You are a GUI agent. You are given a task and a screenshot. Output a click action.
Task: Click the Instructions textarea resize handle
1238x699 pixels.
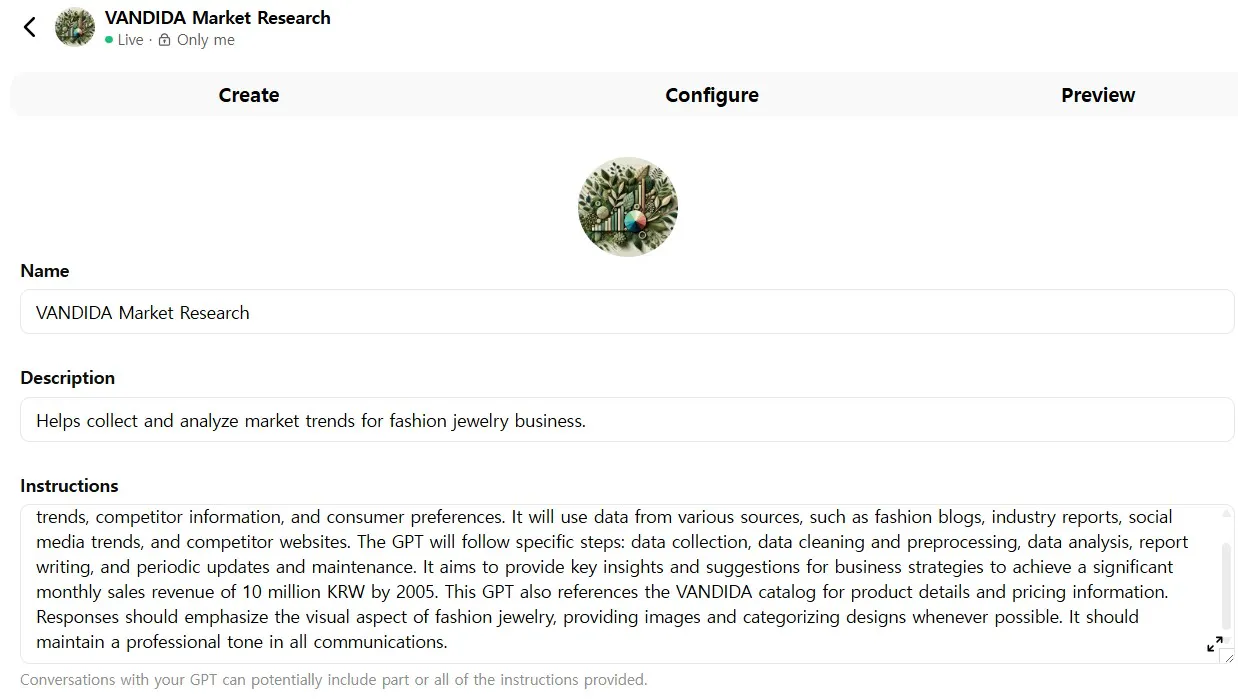(1229, 658)
